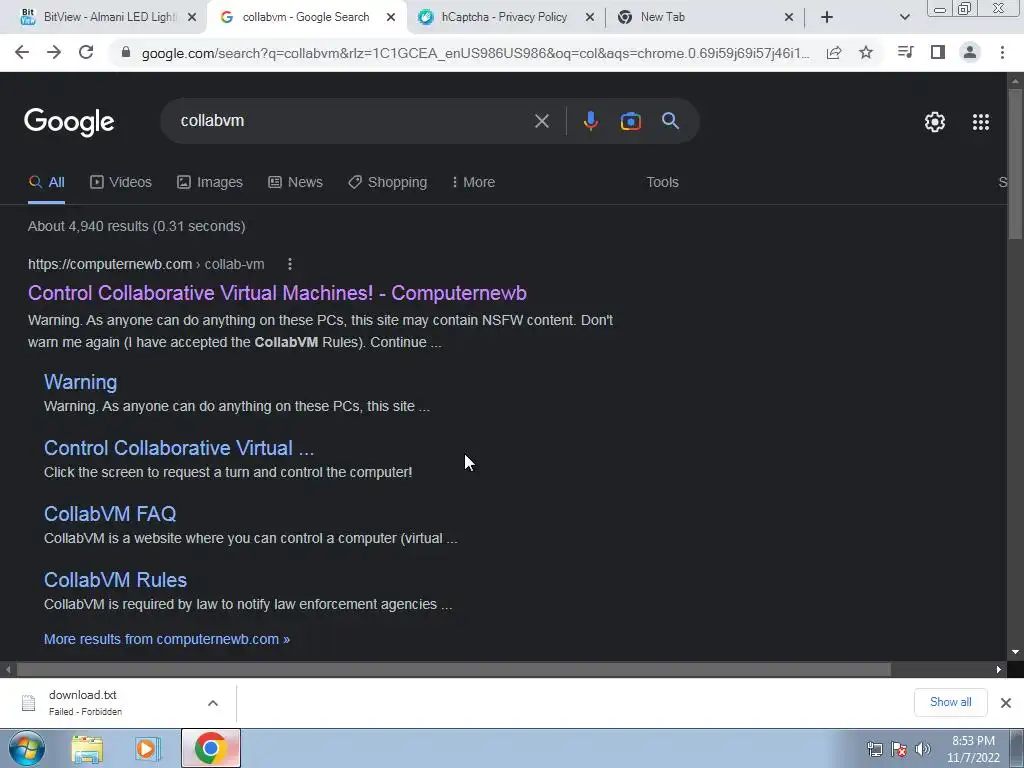1024x768 pixels.
Task: Open the Chrome profile avatar
Action: (x=970, y=52)
